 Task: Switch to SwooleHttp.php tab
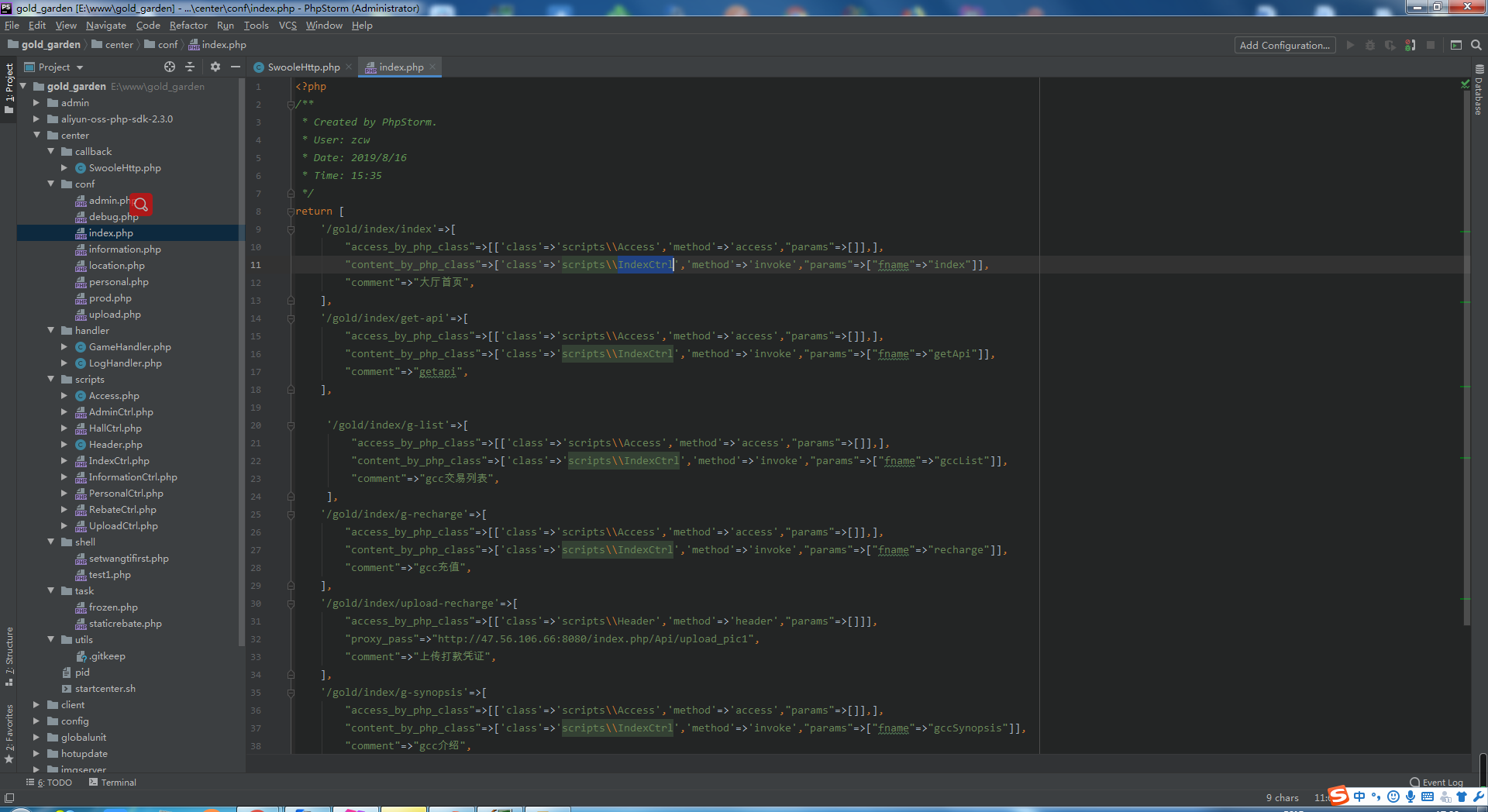(x=303, y=67)
